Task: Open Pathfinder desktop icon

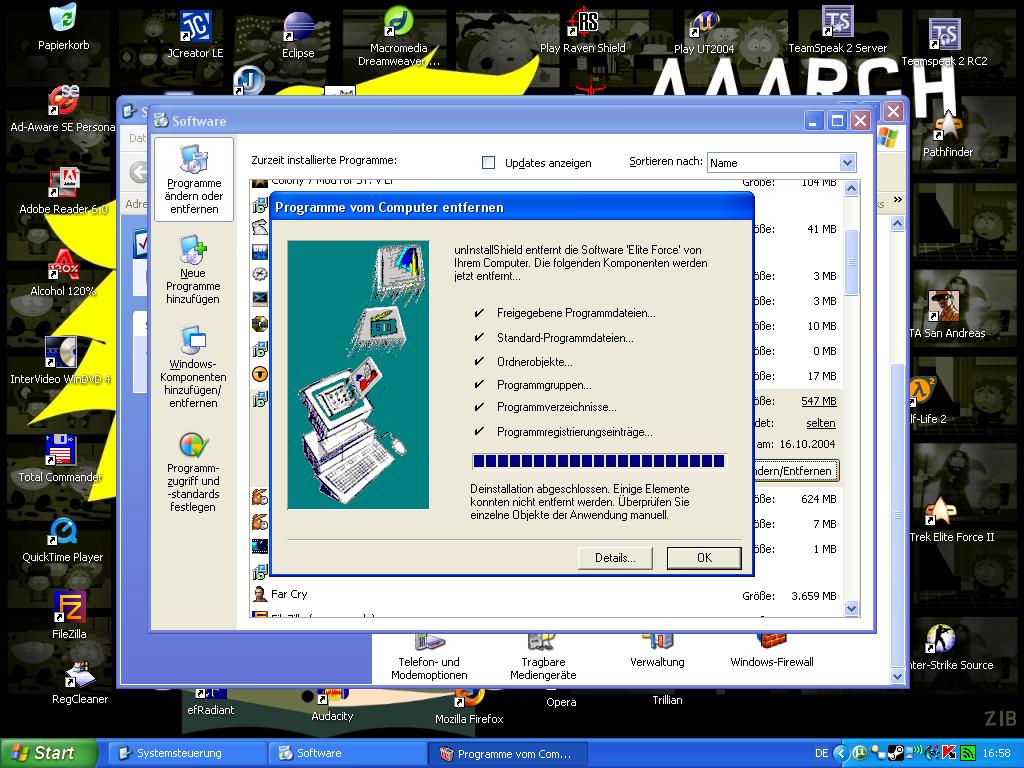Action: 948,136
